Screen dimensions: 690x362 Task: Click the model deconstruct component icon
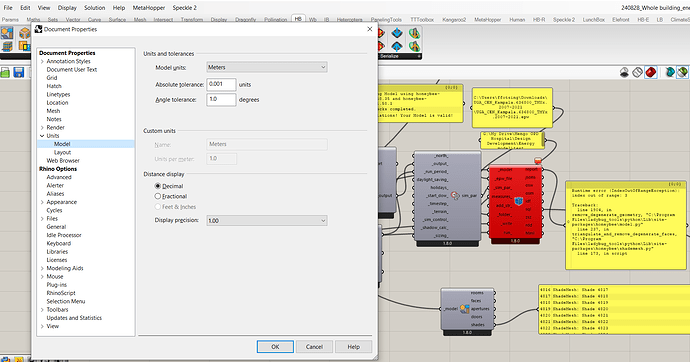point(464,309)
